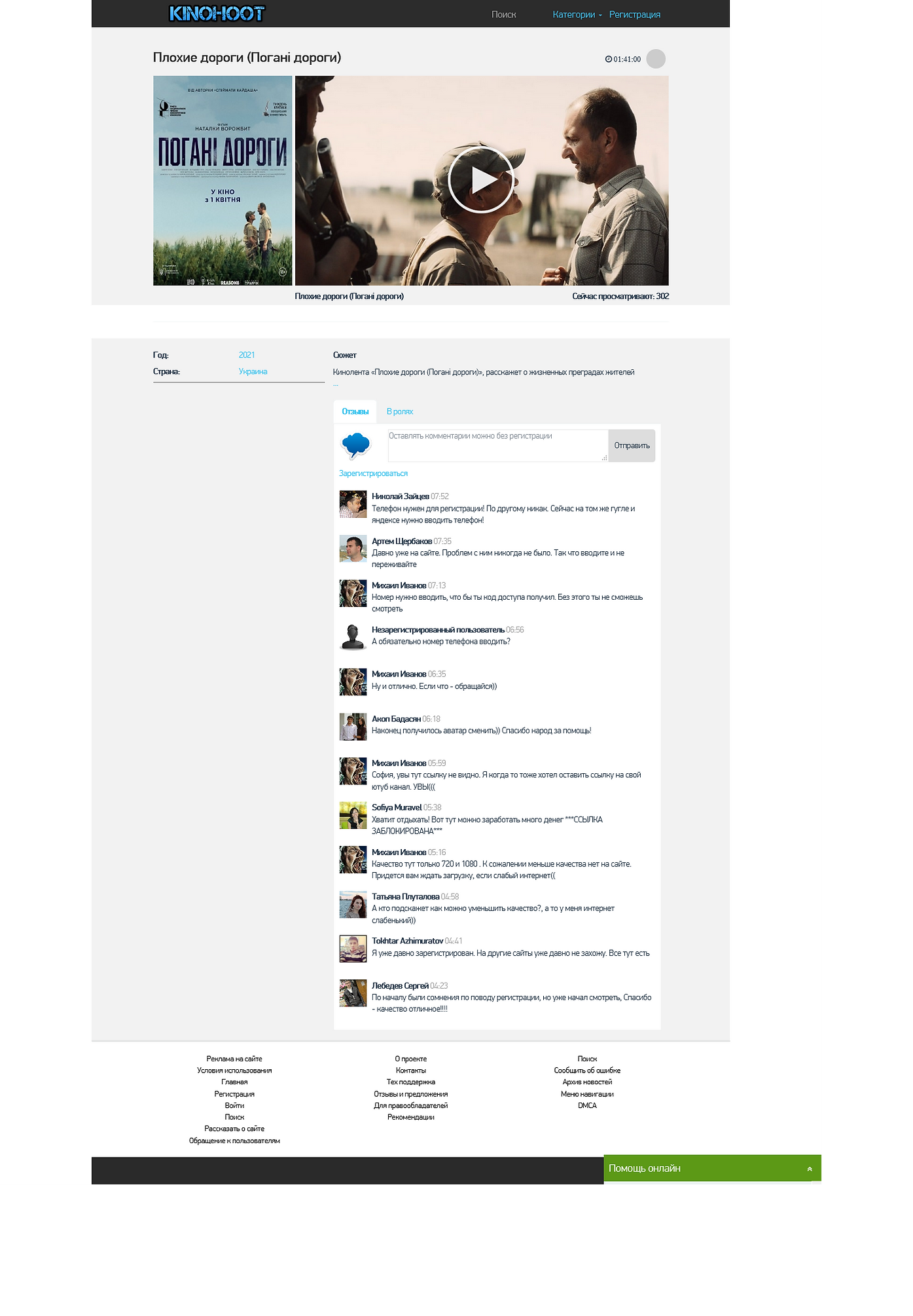Click the KINOHOOT logo
This screenshot has width=913, height=1316.
click(x=217, y=14)
